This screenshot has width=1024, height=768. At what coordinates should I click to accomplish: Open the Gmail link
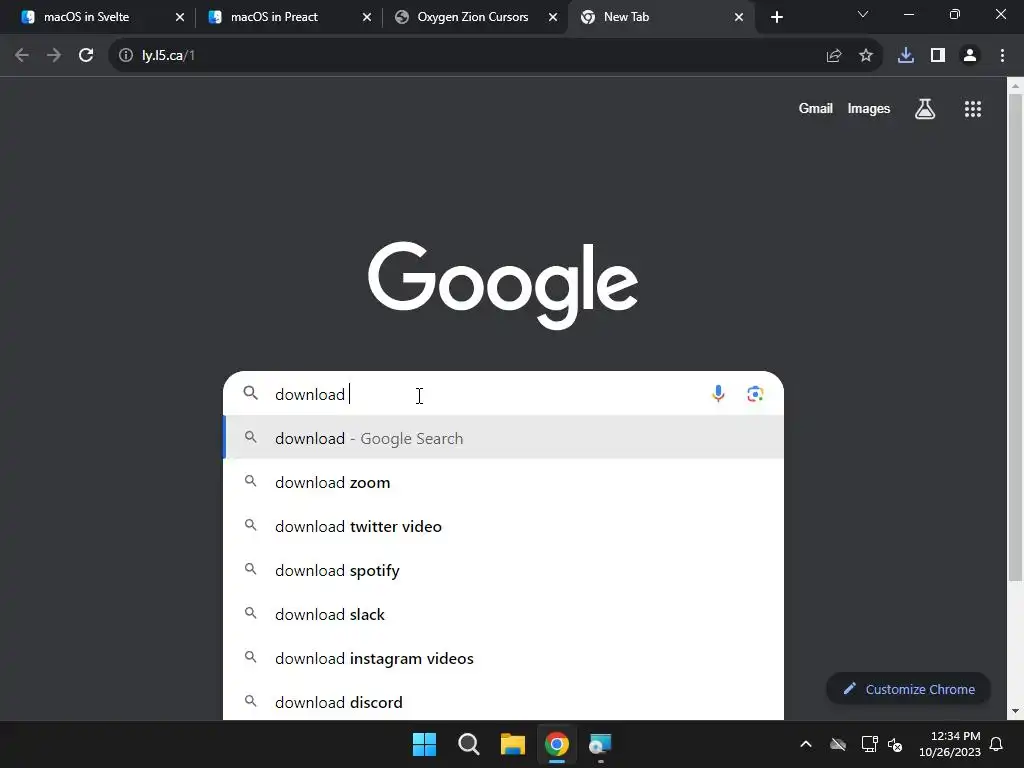(x=815, y=108)
